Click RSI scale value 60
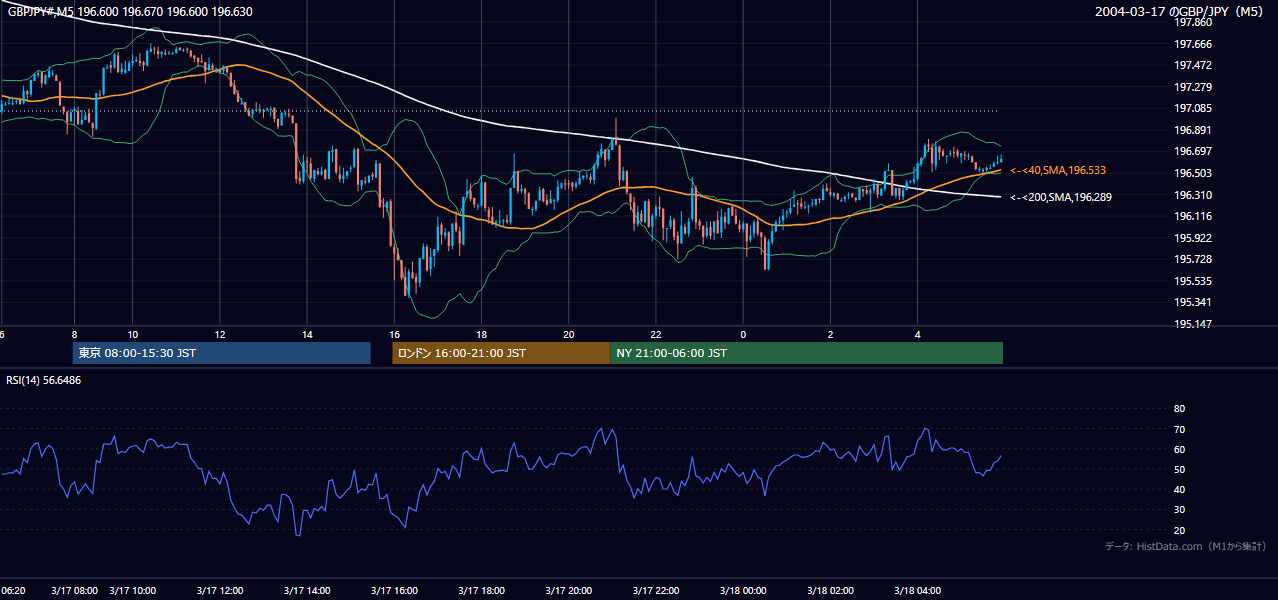1278x600 pixels. [x=1179, y=449]
